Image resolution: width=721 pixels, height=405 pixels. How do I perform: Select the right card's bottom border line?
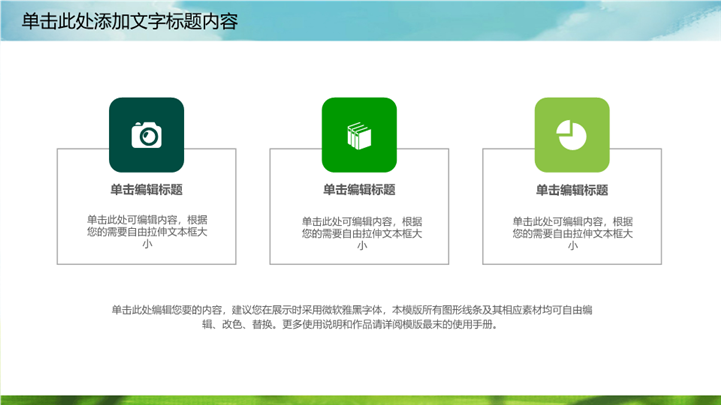pyautogui.click(x=572, y=264)
